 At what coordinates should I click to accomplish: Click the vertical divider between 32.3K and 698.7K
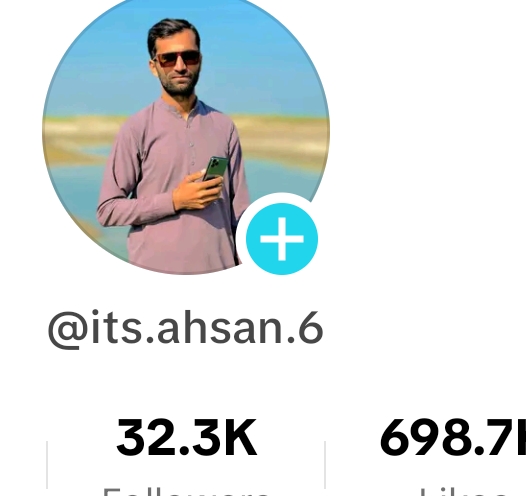click(x=325, y=464)
